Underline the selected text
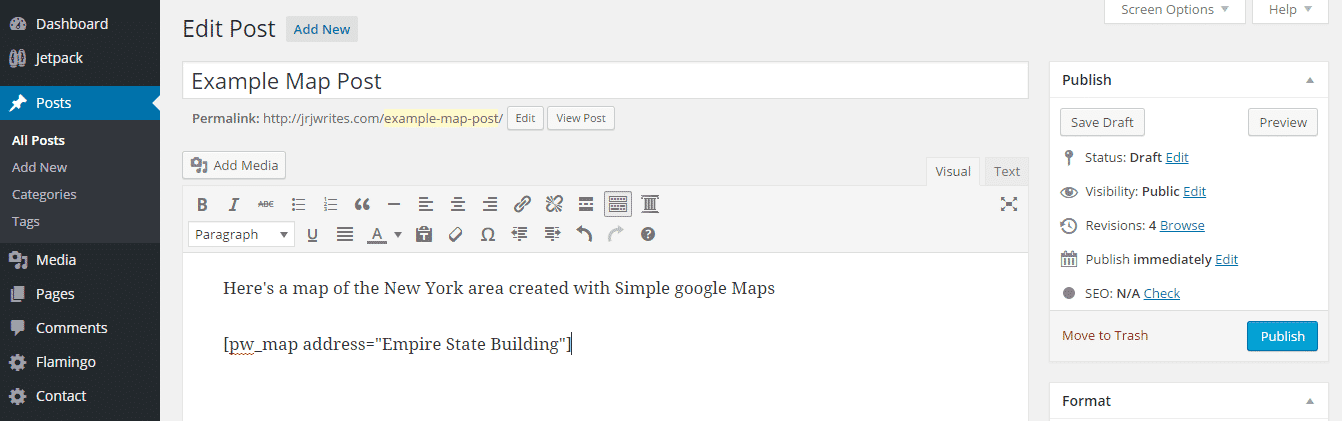The image size is (1342, 421). point(312,234)
